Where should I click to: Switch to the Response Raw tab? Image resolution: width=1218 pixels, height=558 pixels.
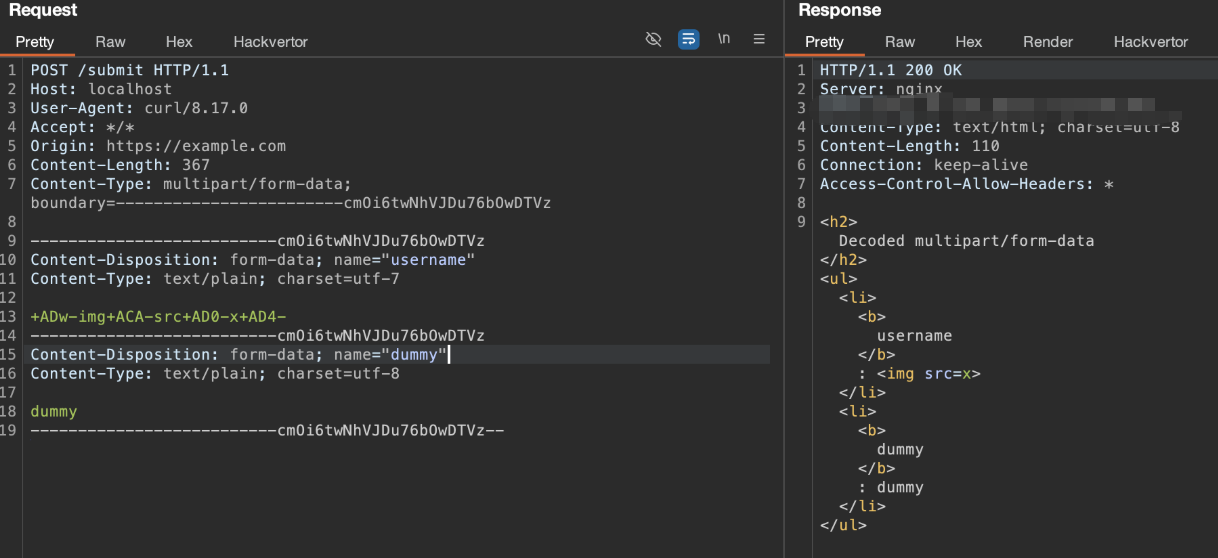tap(899, 42)
